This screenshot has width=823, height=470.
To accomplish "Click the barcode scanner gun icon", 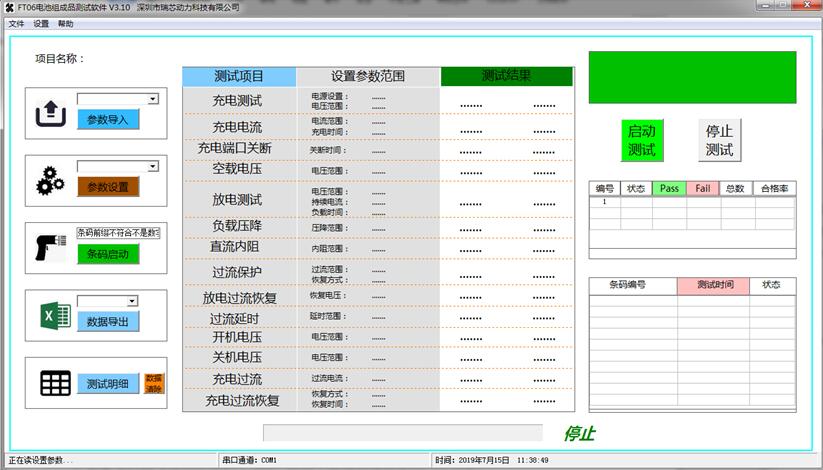I will [50, 248].
